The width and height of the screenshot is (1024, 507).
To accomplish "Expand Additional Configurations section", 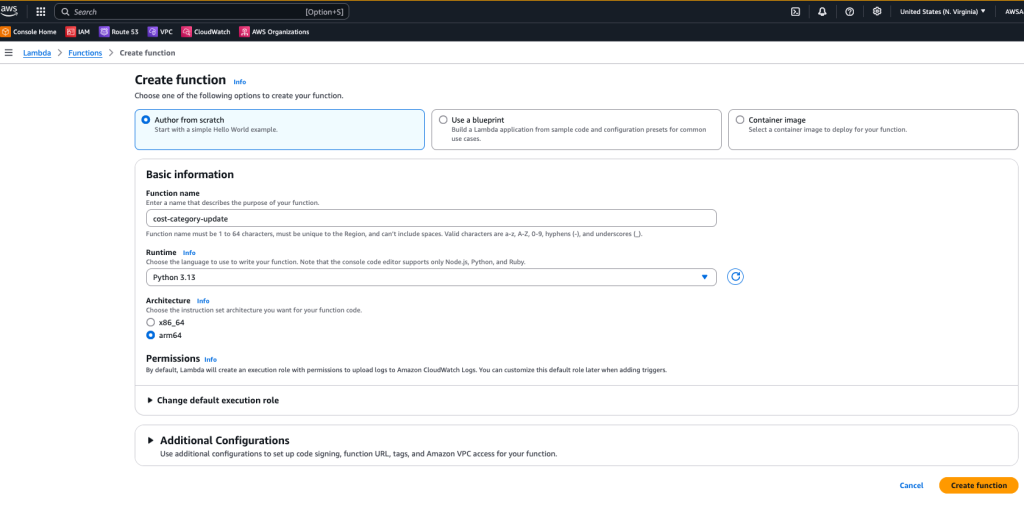I will (219, 440).
